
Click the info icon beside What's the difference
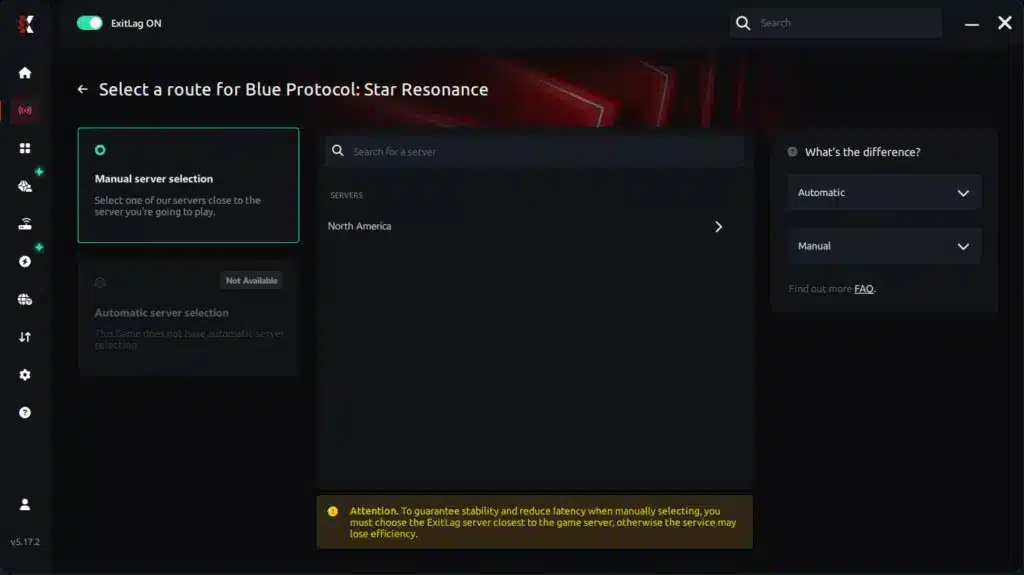792,152
